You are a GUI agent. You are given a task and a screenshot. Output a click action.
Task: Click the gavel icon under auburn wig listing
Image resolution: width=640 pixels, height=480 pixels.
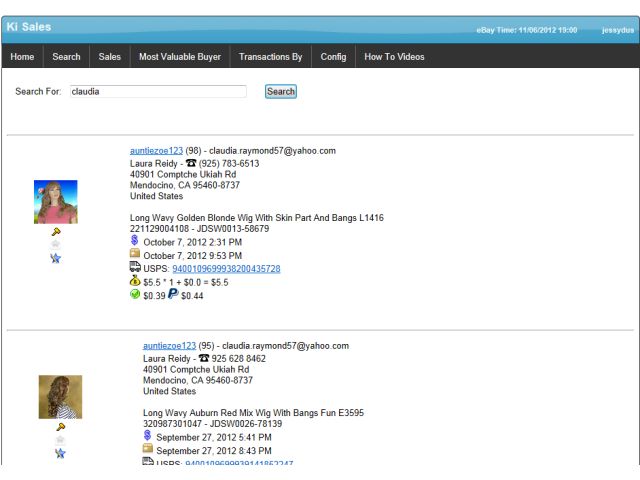(x=60, y=427)
